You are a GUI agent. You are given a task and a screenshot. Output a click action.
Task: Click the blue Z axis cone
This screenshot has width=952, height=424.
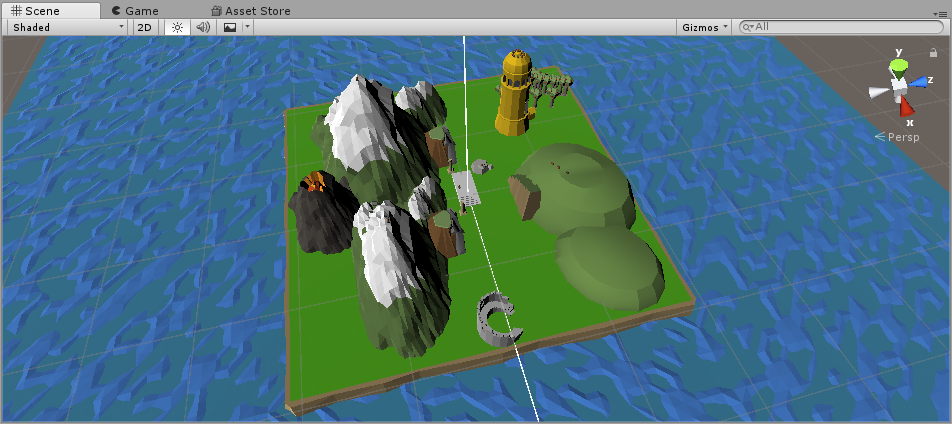(x=919, y=82)
